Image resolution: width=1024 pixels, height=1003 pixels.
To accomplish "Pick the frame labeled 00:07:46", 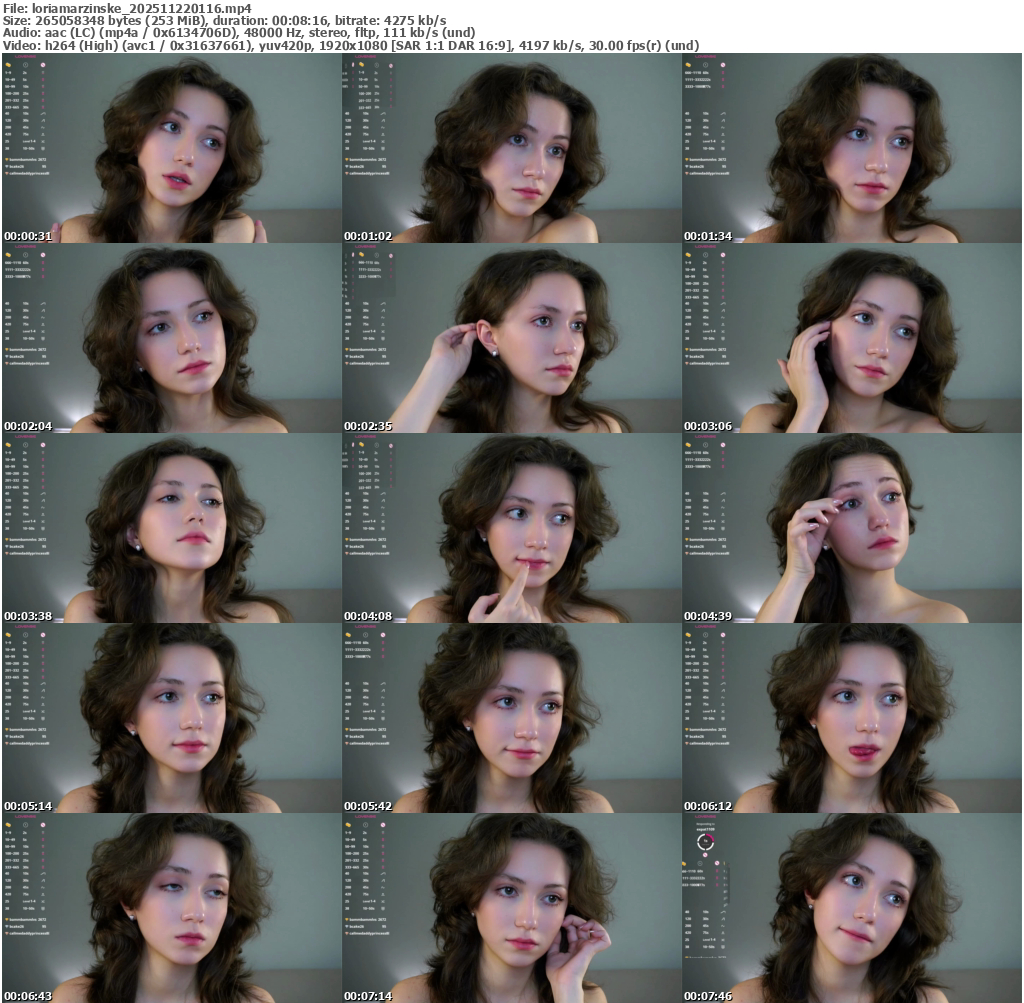I will click(852, 908).
